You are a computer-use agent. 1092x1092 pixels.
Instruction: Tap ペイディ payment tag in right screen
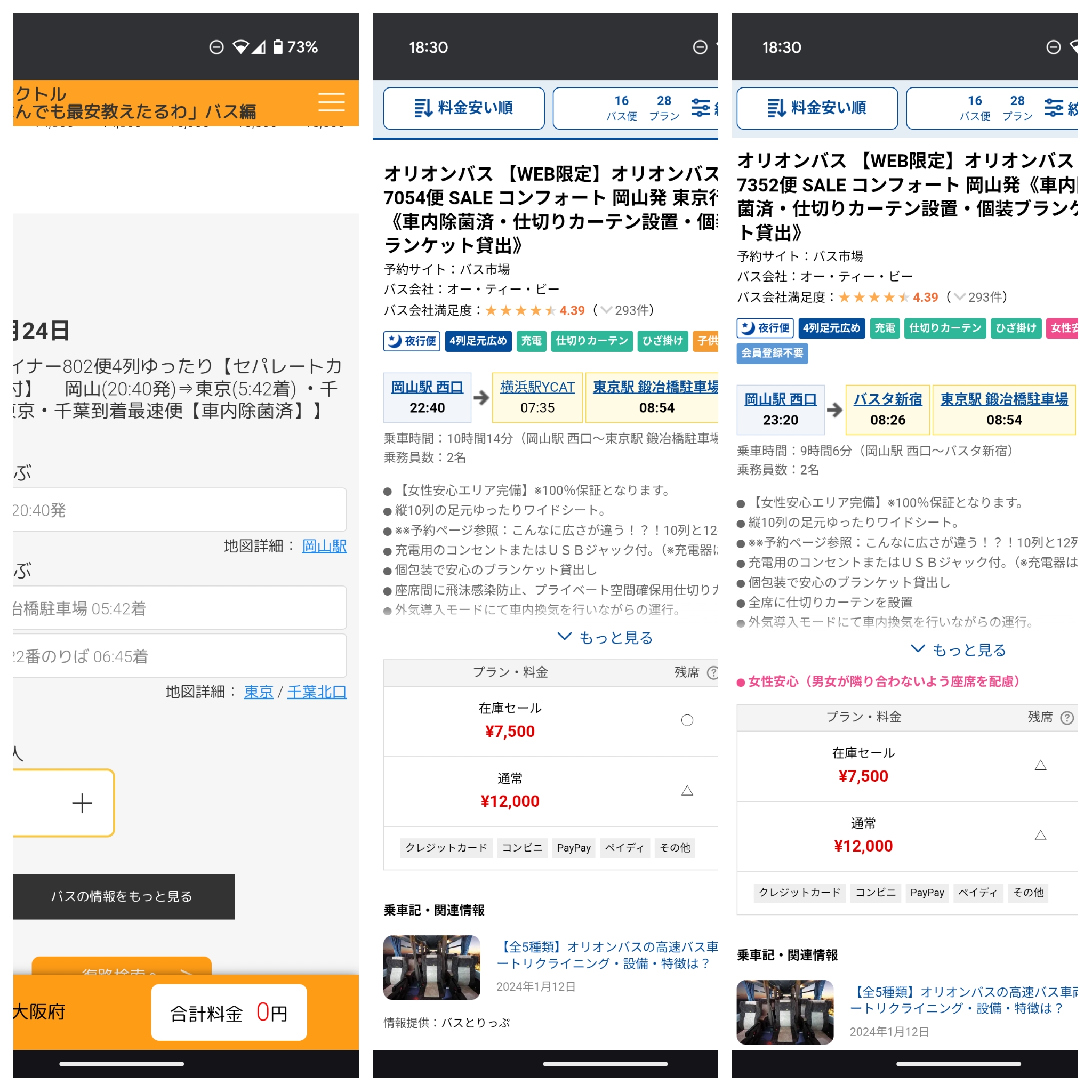coord(978,893)
